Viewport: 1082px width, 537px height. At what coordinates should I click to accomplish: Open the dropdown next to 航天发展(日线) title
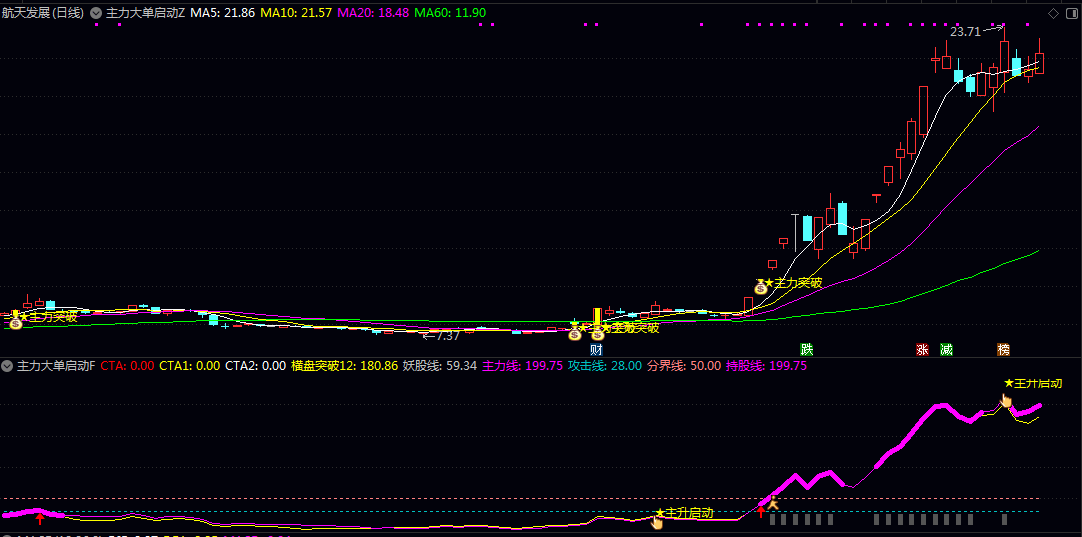click(95, 12)
